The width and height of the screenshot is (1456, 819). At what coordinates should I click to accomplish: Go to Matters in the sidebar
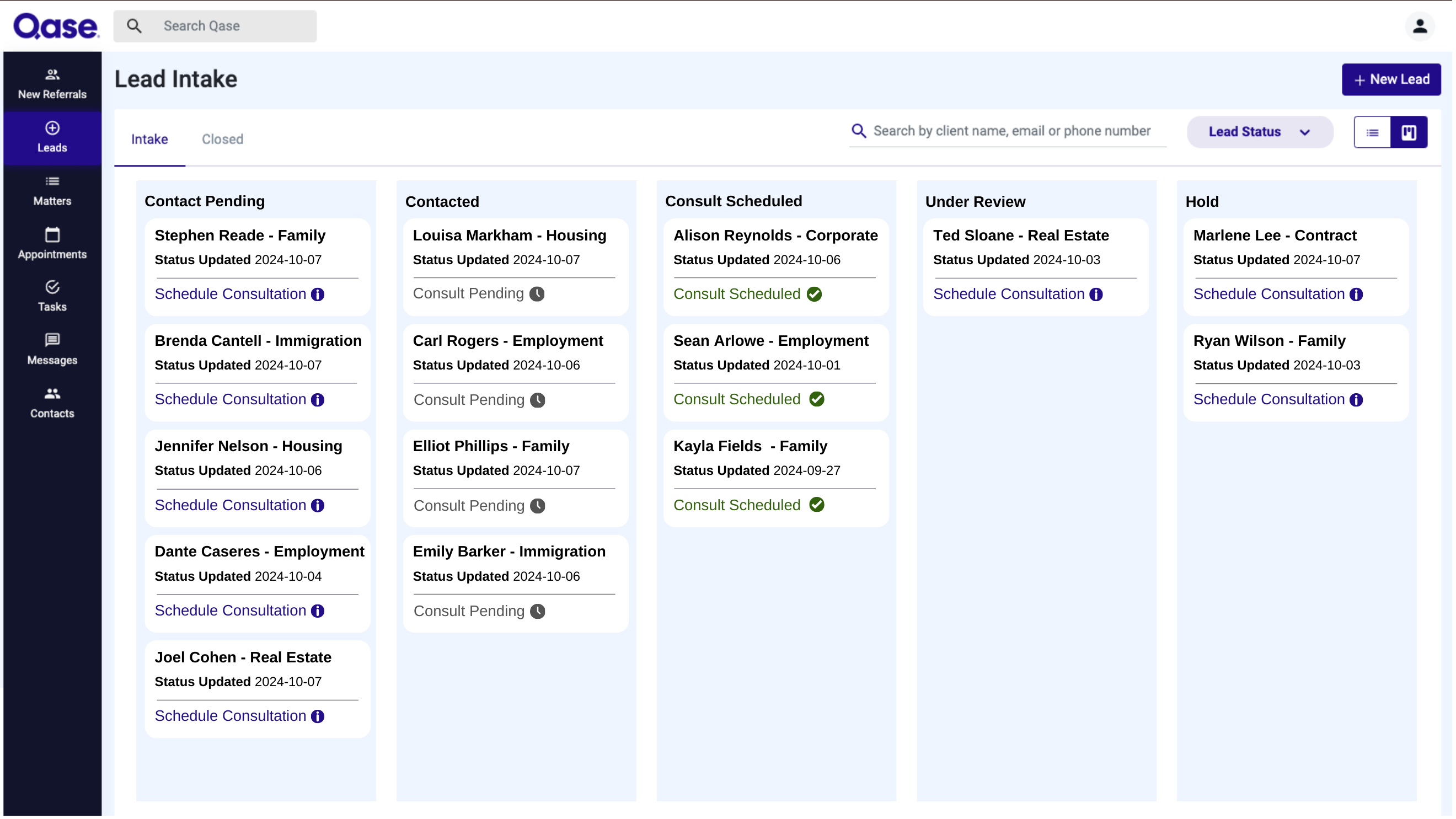coord(52,191)
